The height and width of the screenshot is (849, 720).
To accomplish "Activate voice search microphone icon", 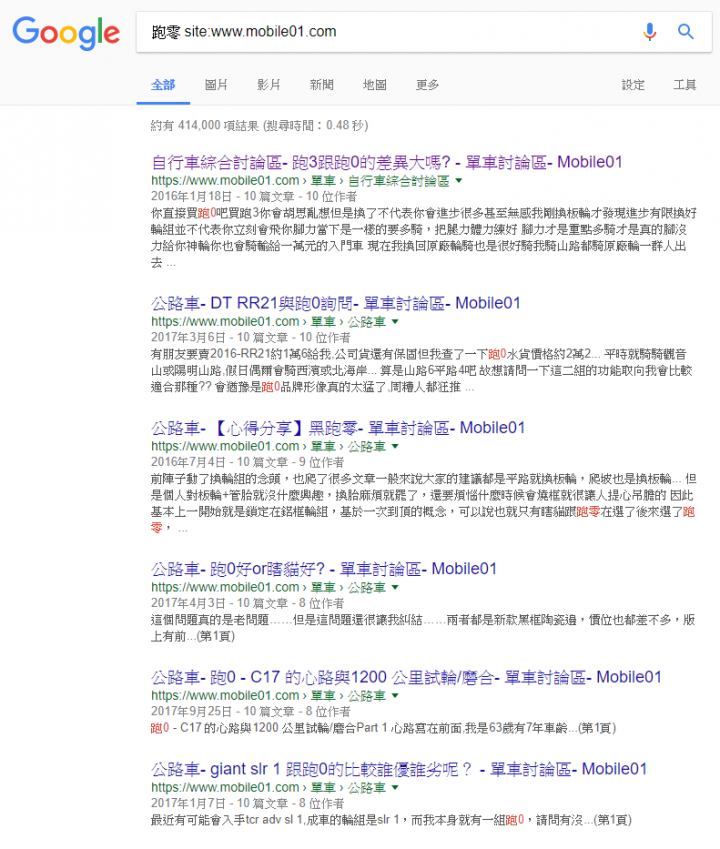I will pyautogui.click(x=650, y=31).
